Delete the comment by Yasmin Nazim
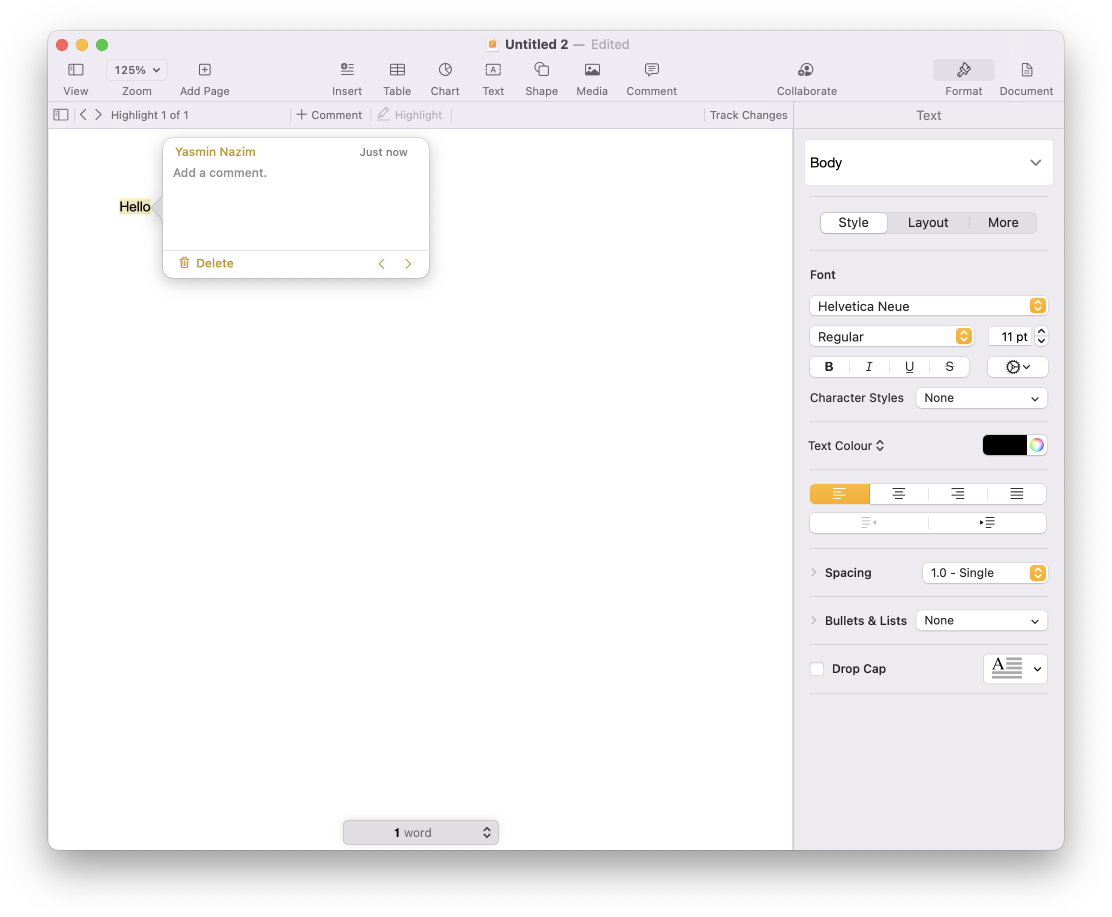 tap(206, 262)
